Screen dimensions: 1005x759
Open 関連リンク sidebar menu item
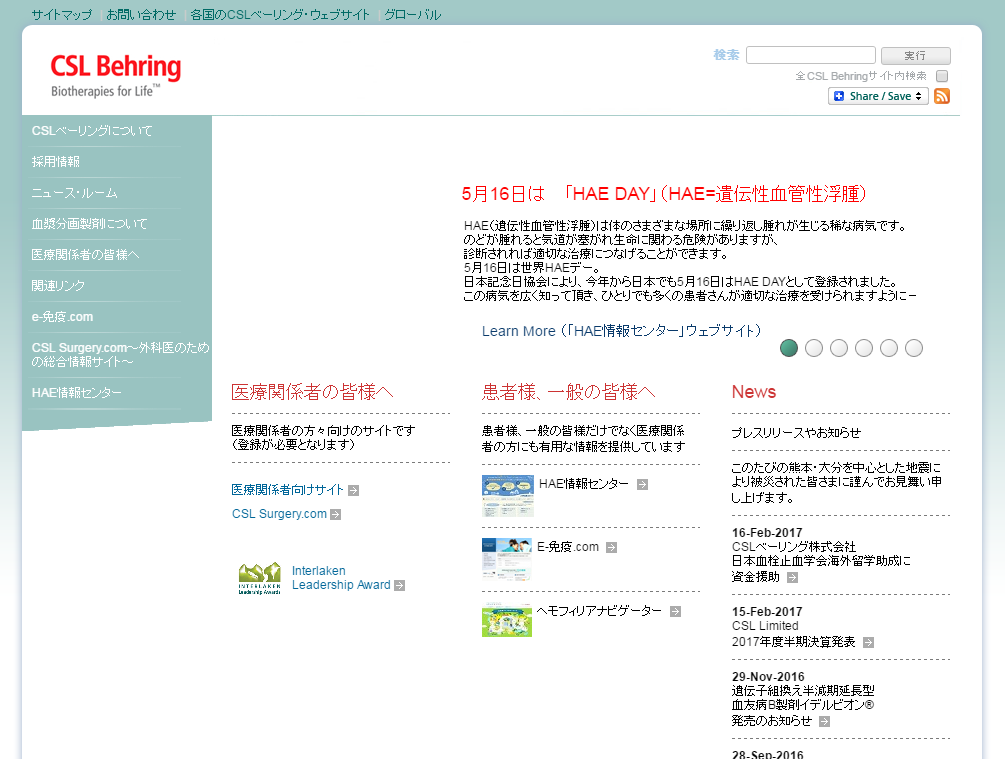tap(58, 285)
